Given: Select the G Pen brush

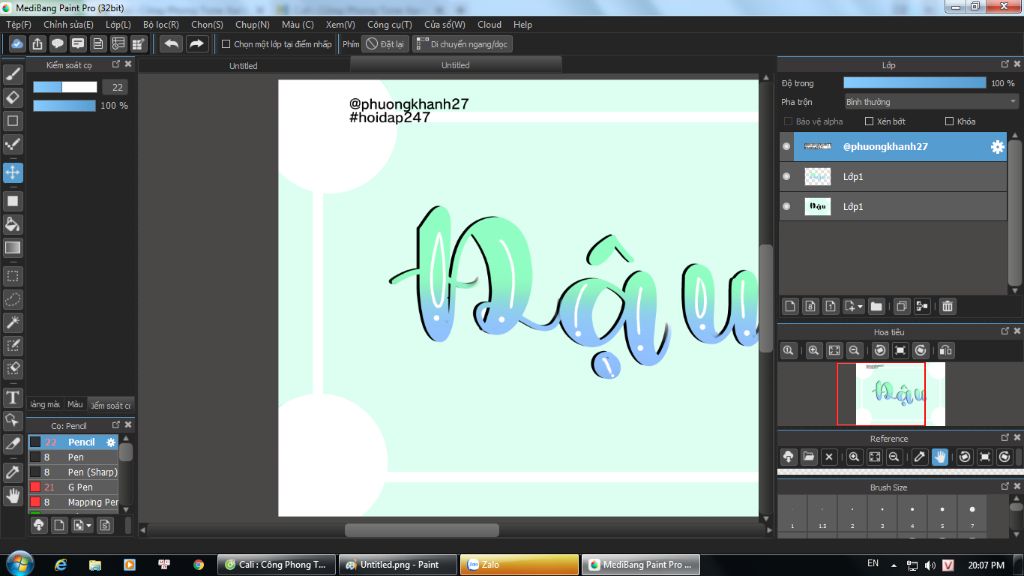Looking at the screenshot, I should tap(73, 487).
